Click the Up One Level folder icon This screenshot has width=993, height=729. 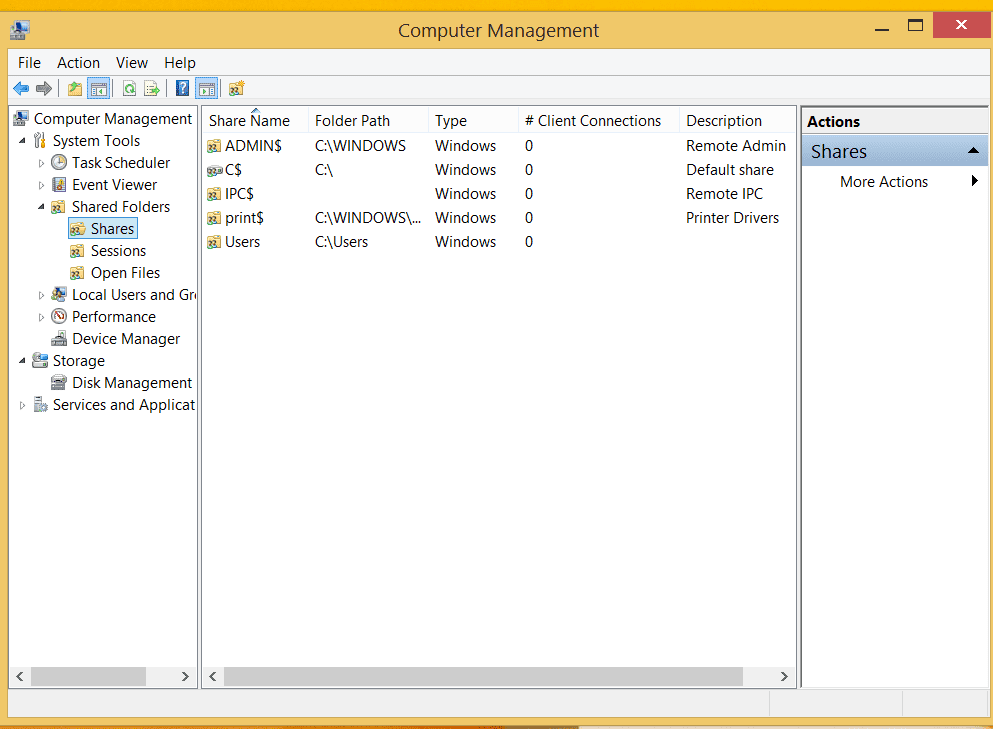(x=75, y=89)
